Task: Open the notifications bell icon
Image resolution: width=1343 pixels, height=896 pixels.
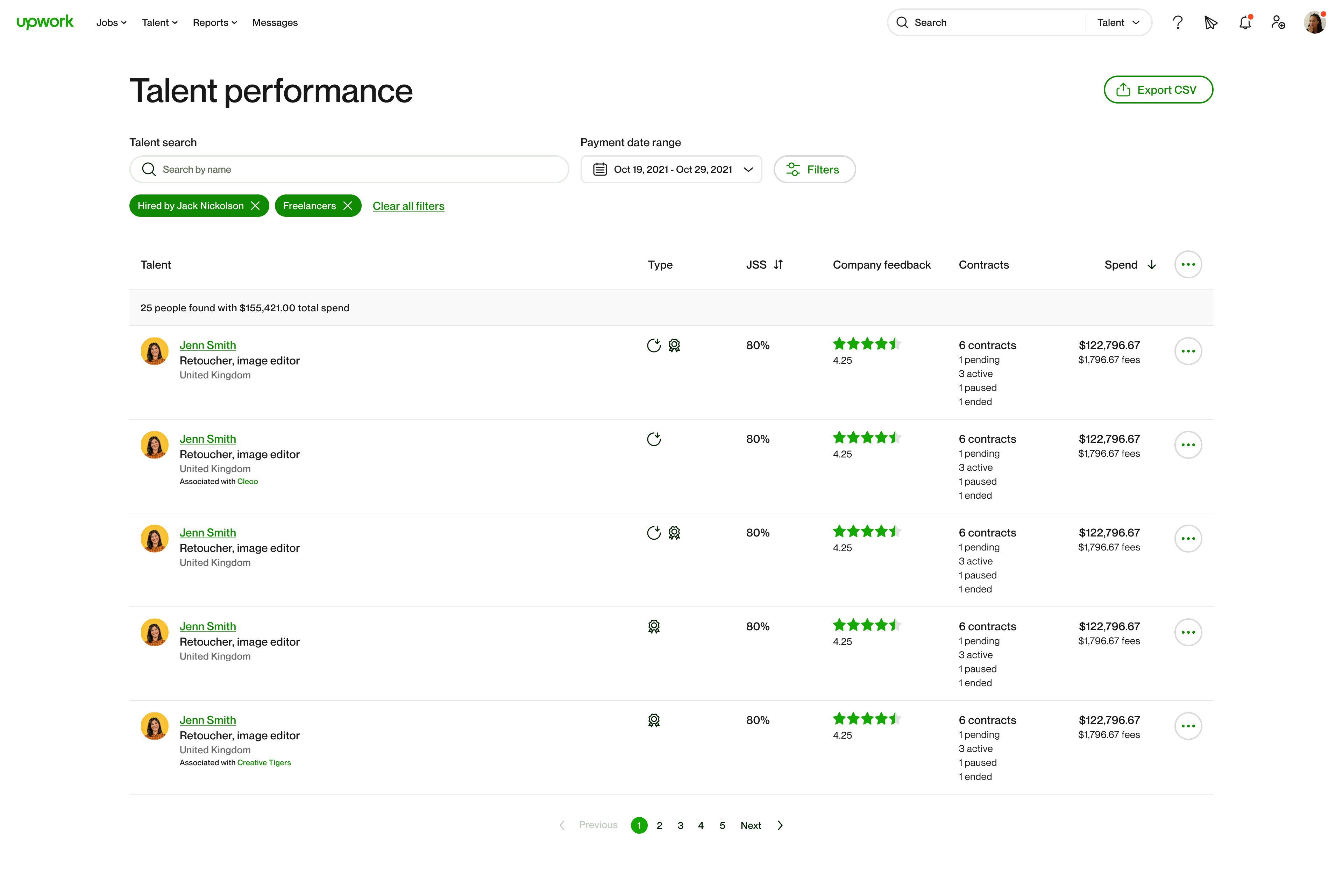Action: 1245,22
